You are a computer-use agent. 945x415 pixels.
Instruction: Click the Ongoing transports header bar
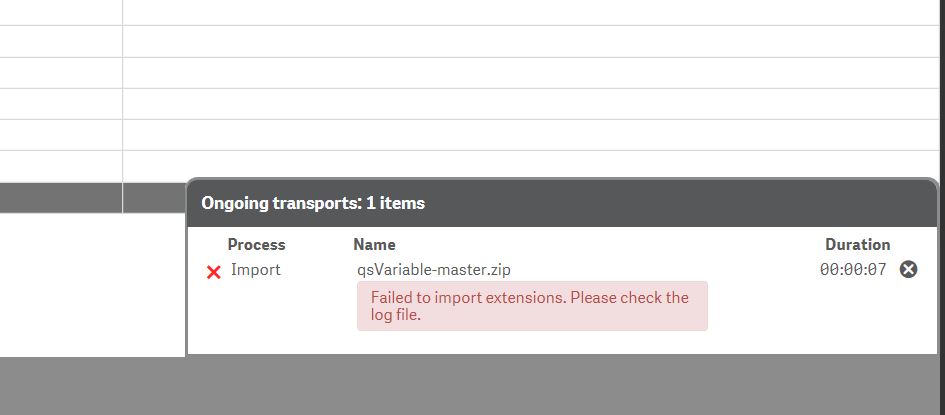tap(560, 203)
